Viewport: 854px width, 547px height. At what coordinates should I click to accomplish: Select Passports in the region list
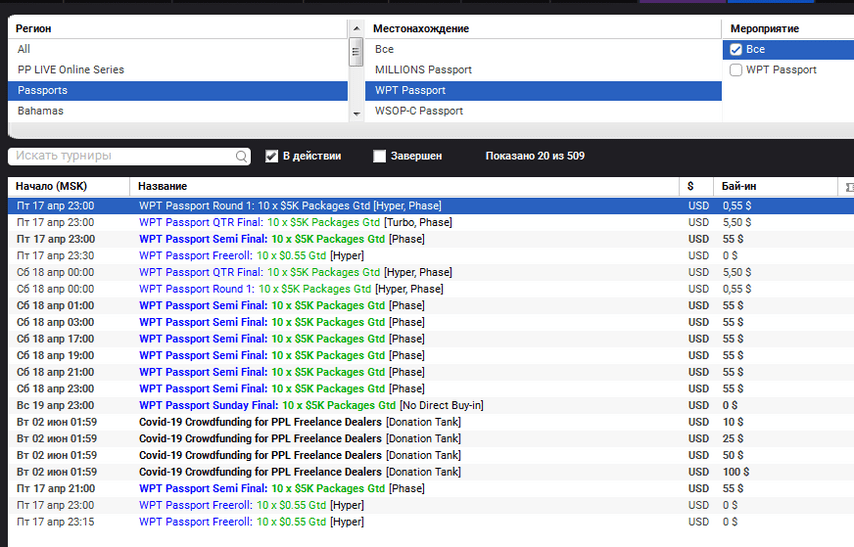[x=178, y=90]
